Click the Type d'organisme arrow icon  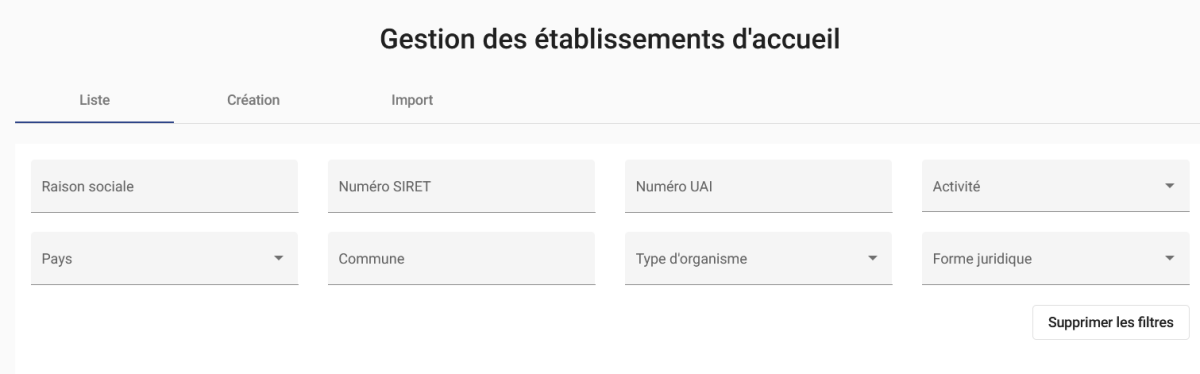pos(872,258)
